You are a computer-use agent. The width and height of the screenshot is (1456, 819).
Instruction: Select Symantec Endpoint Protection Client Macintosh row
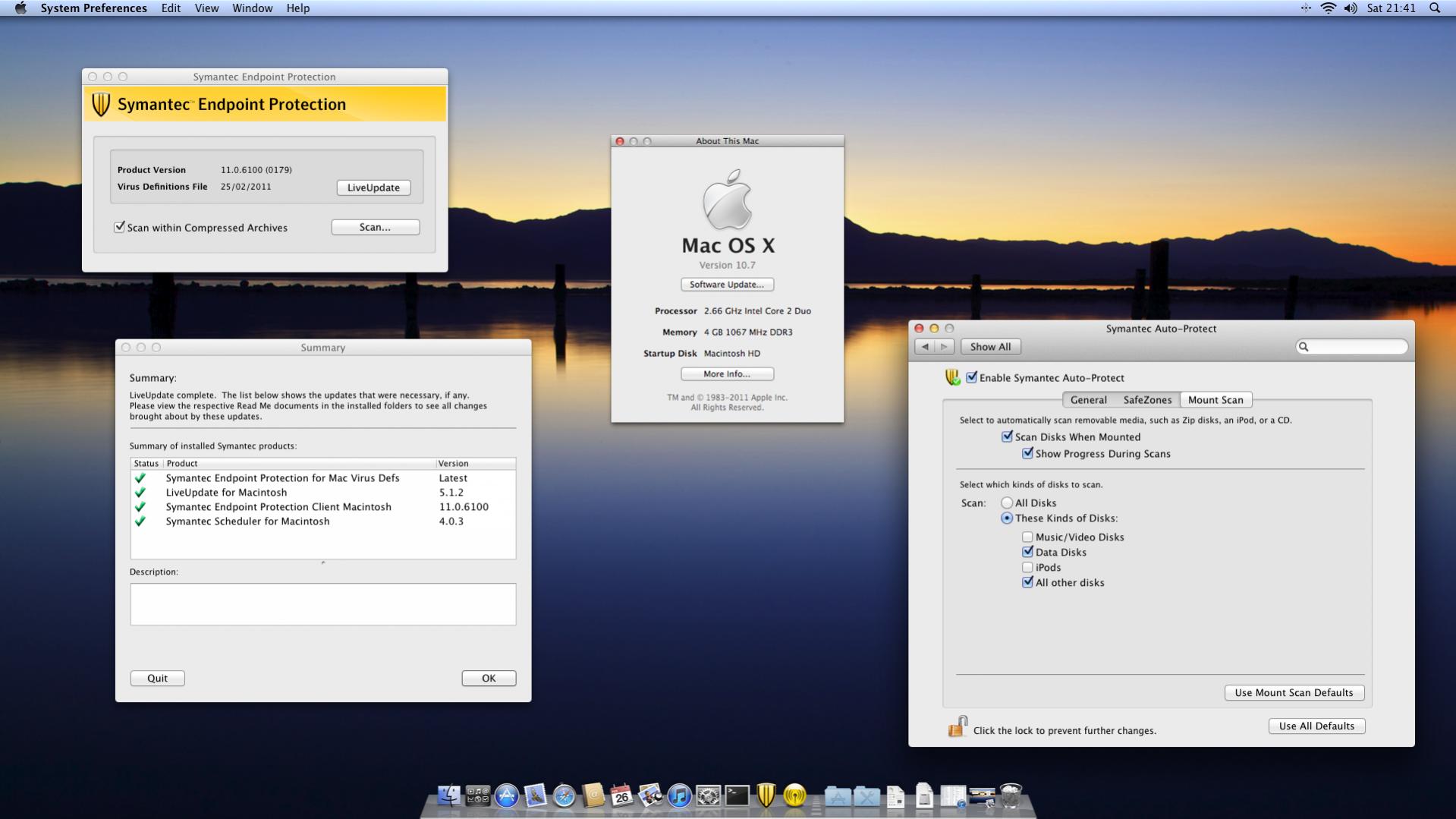322,507
